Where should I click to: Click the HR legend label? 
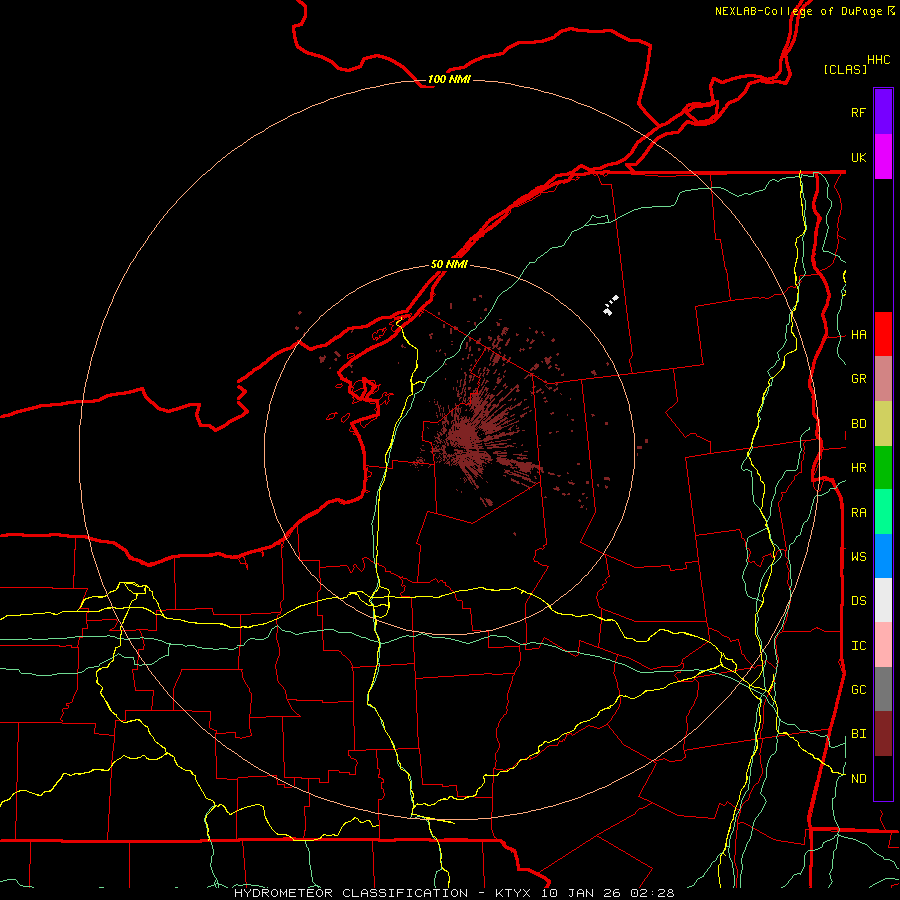pyautogui.click(x=859, y=468)
